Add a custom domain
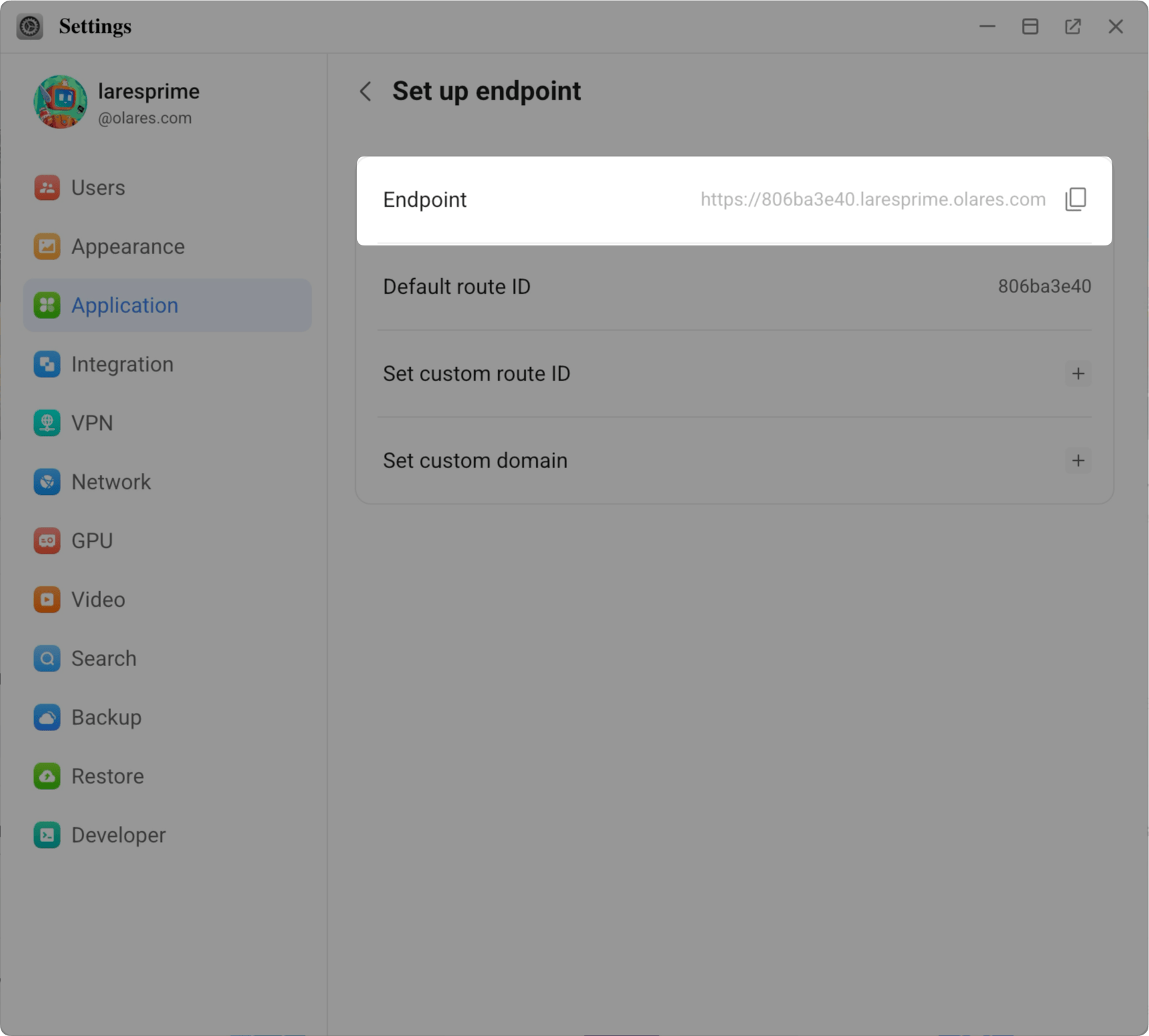This screenshot has width=1149, height=1036. (1078, 460)
